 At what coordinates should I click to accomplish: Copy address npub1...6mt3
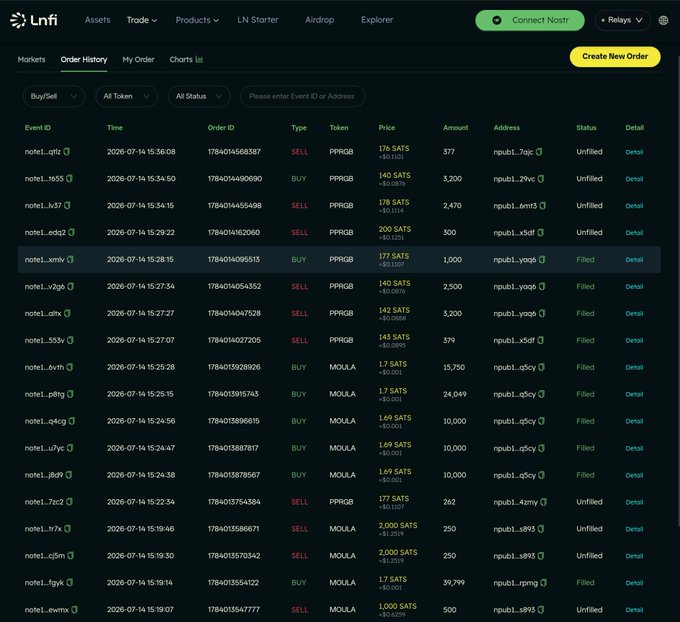[543, 206]
